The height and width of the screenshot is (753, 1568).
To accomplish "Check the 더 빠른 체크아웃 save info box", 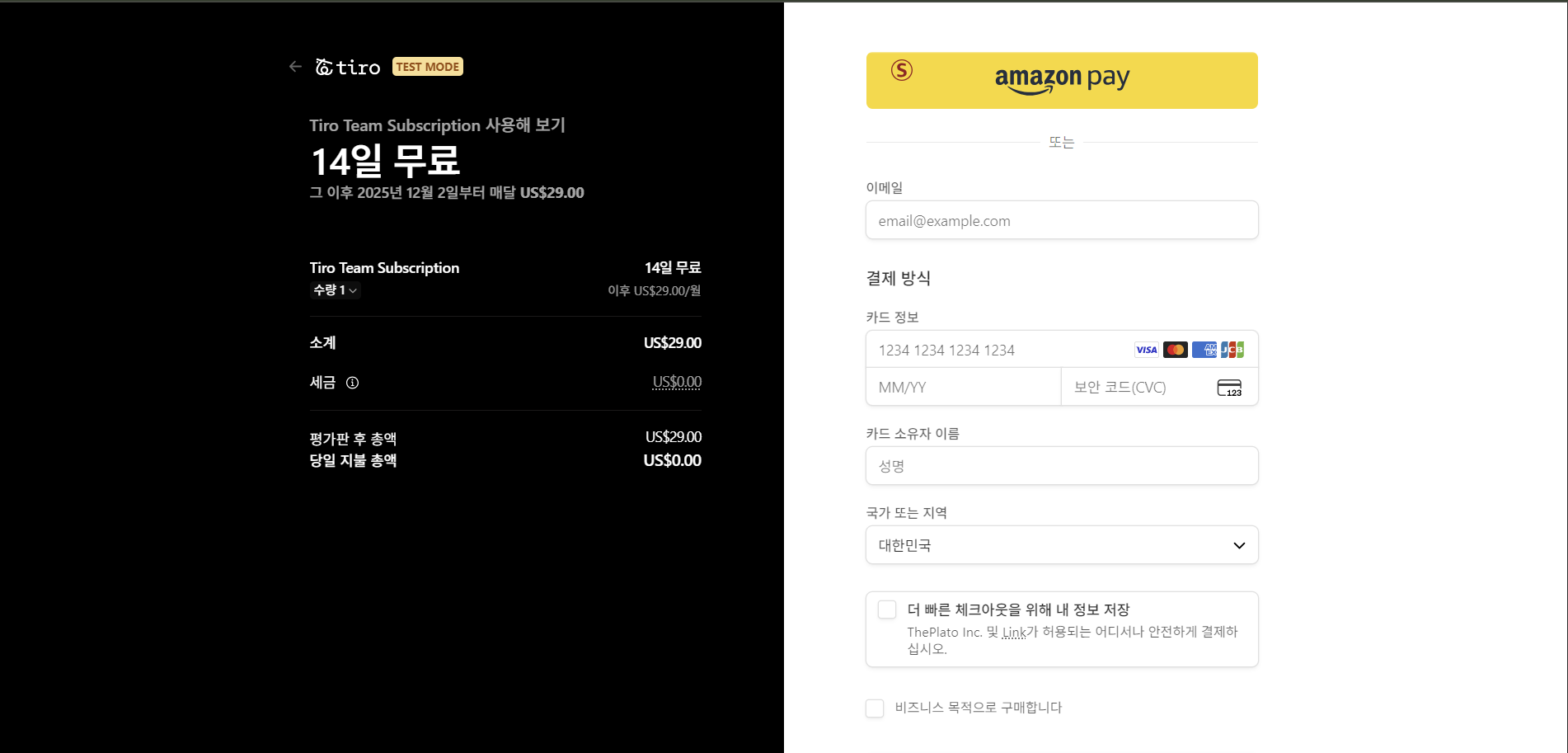I will pos(887,609).
